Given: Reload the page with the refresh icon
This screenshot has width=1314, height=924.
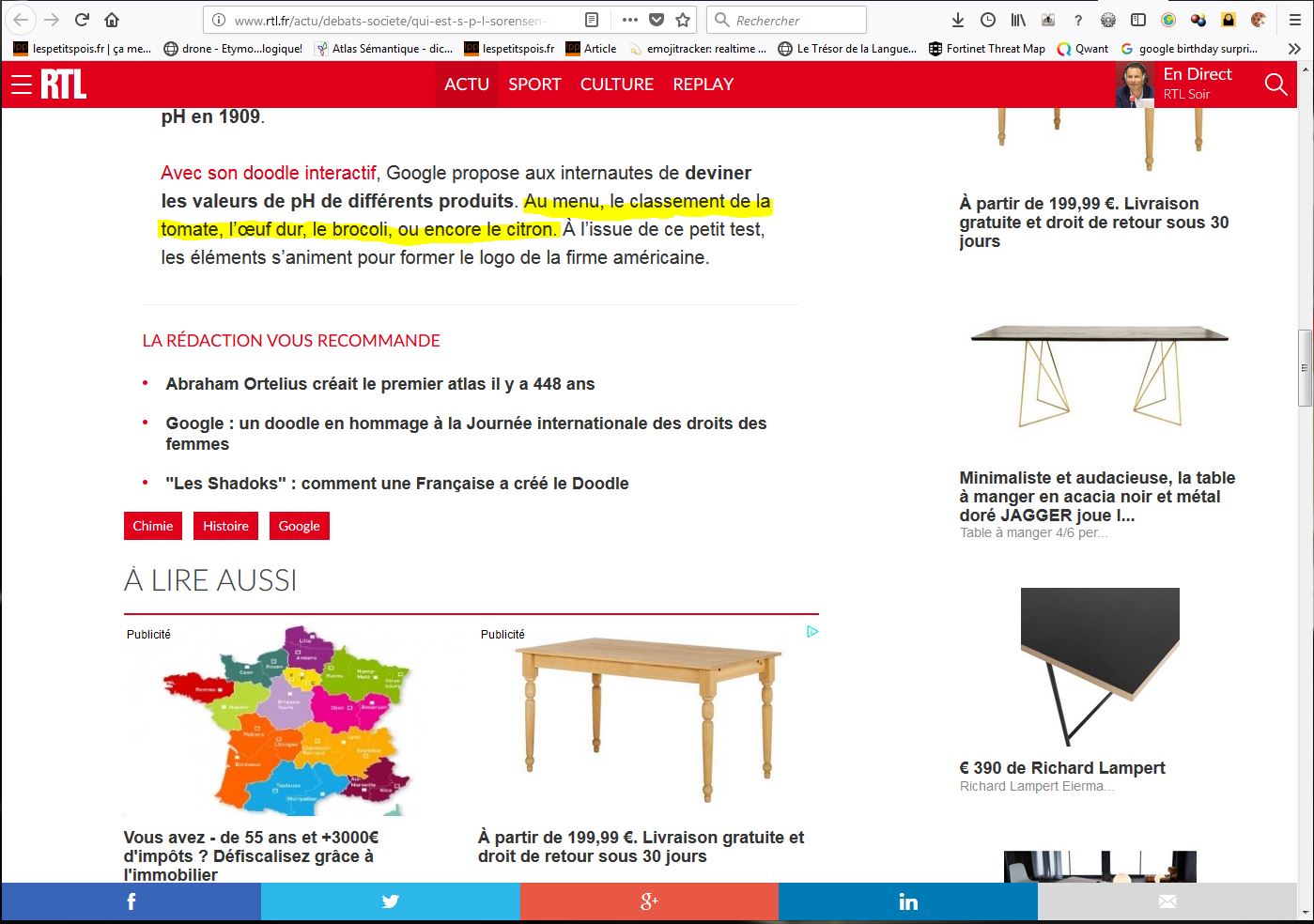Looking at the screenshot, I should [82, 20].
